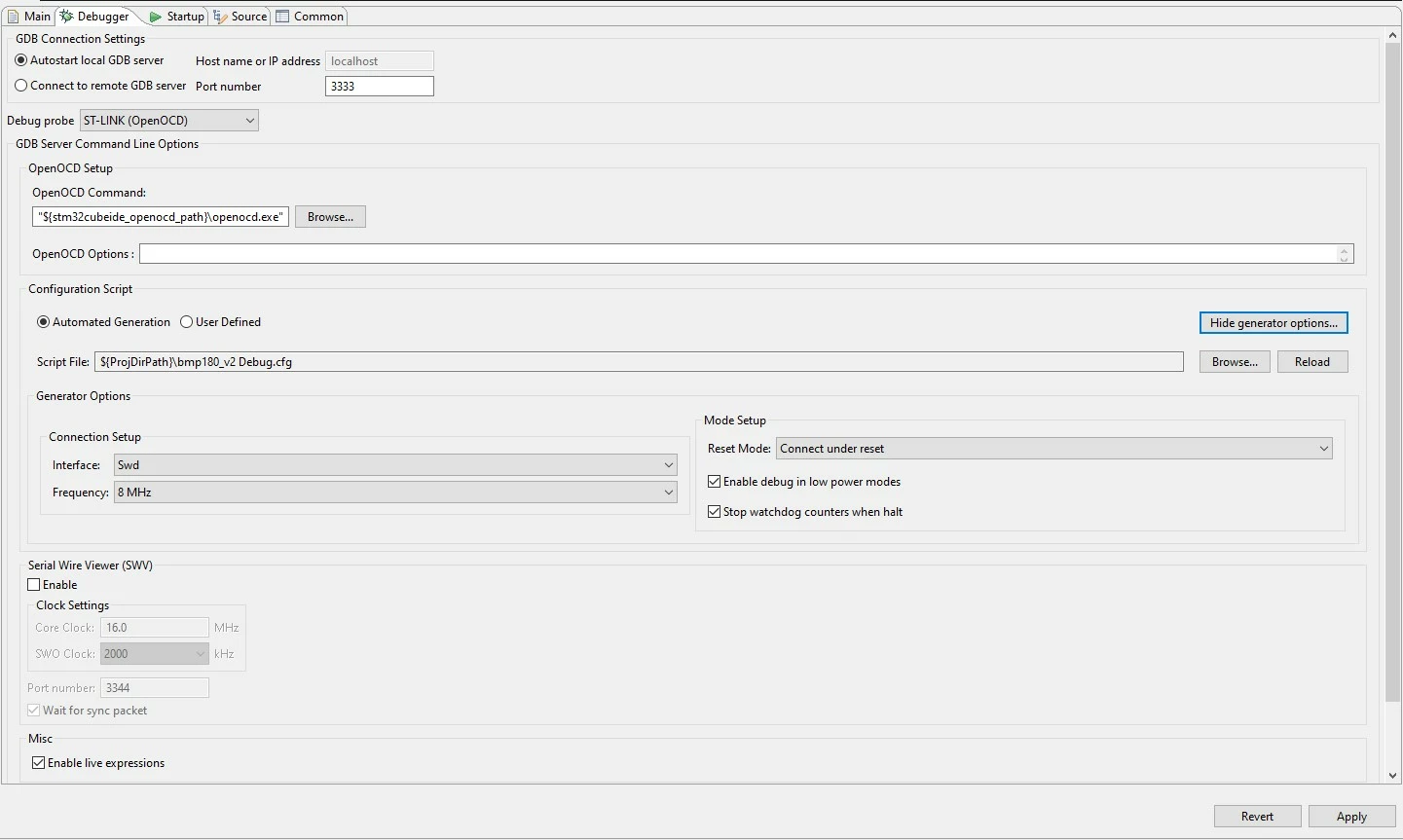
Task: Click the Source tab icon
Action: (220, 17)
